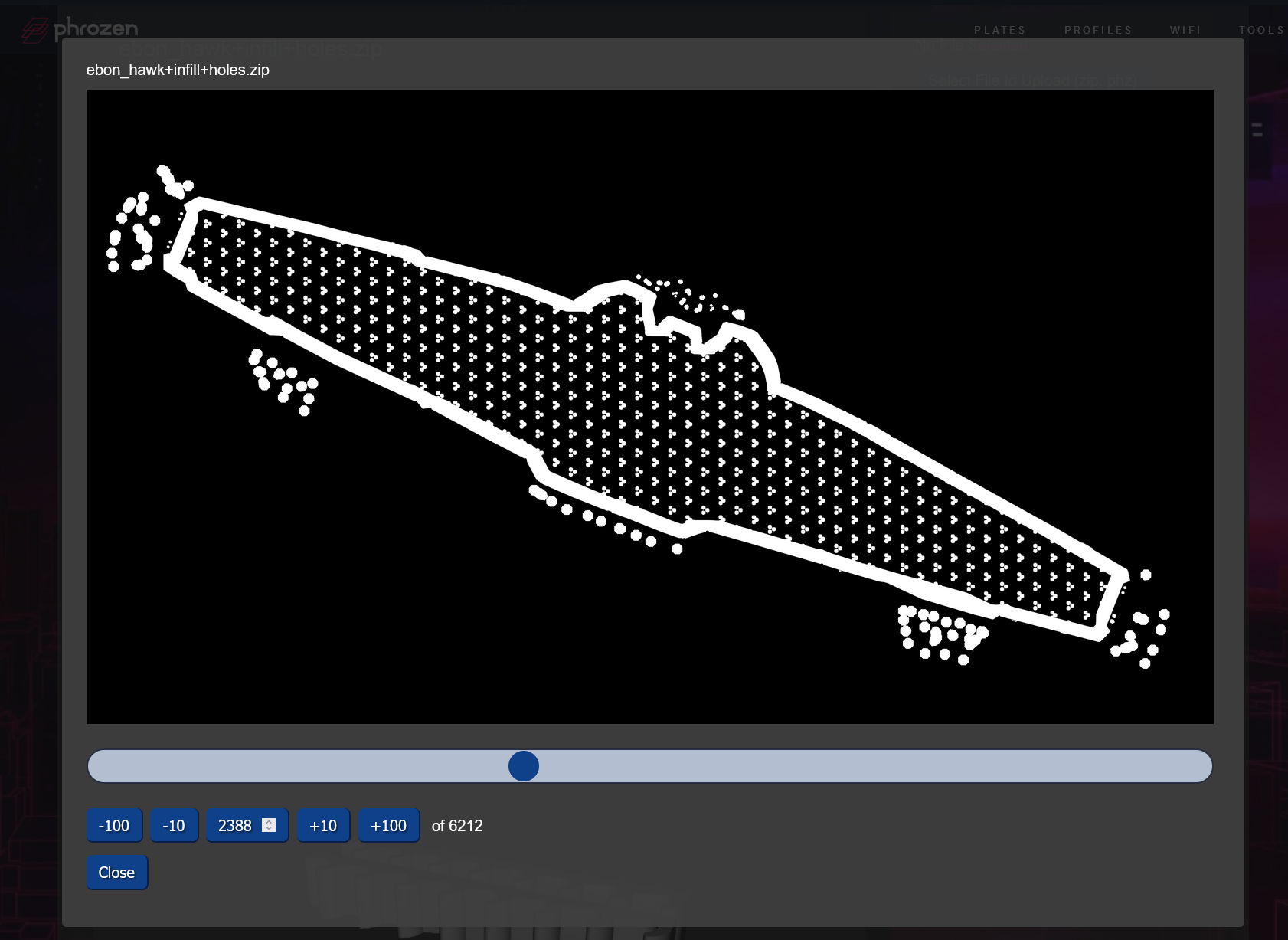This screenshot has height=940, width=1288.
Task: Close the layer preview dialog
Action: 116,873
